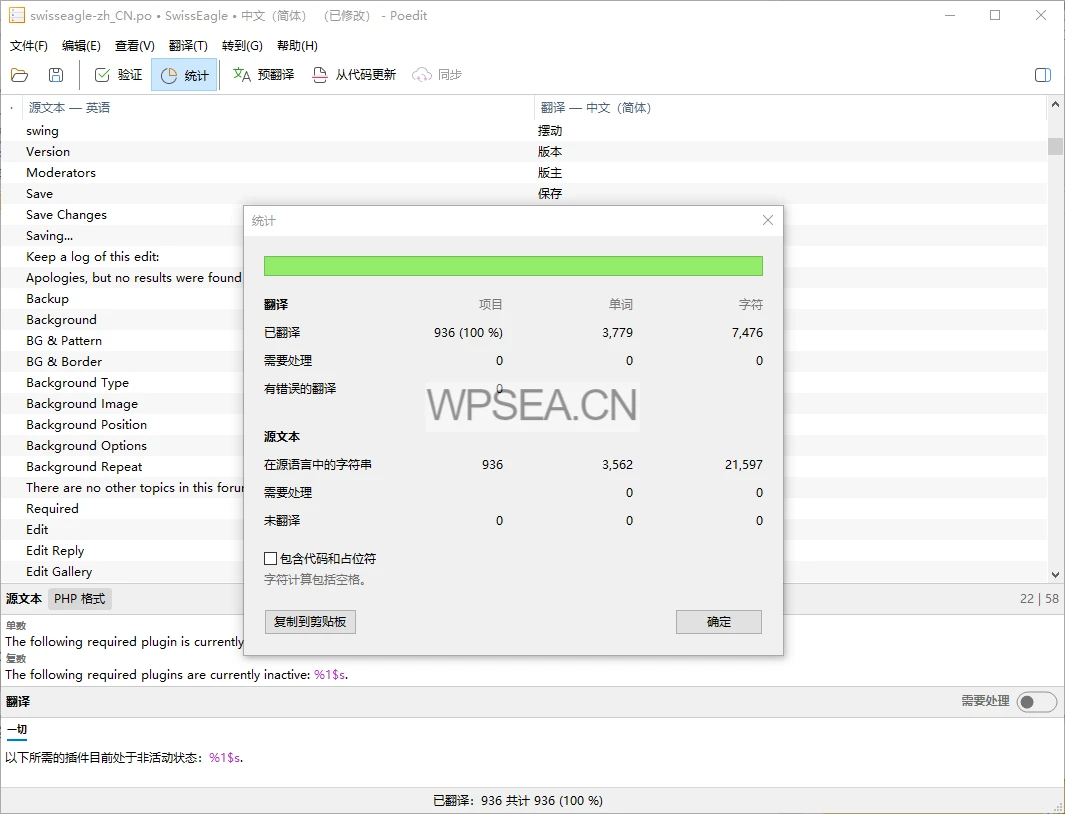Viewport: 1065px width, 814px height.
Task: Toggle the 需要处理 switch
Action: coord(1036,702)
